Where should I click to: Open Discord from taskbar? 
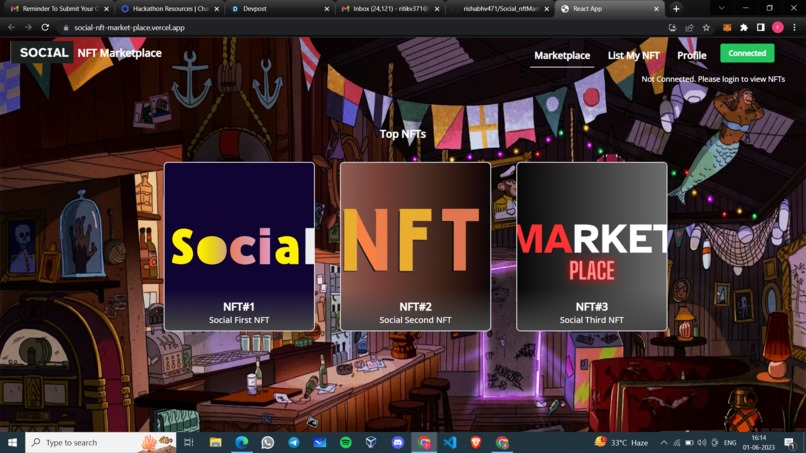(398, 442)
